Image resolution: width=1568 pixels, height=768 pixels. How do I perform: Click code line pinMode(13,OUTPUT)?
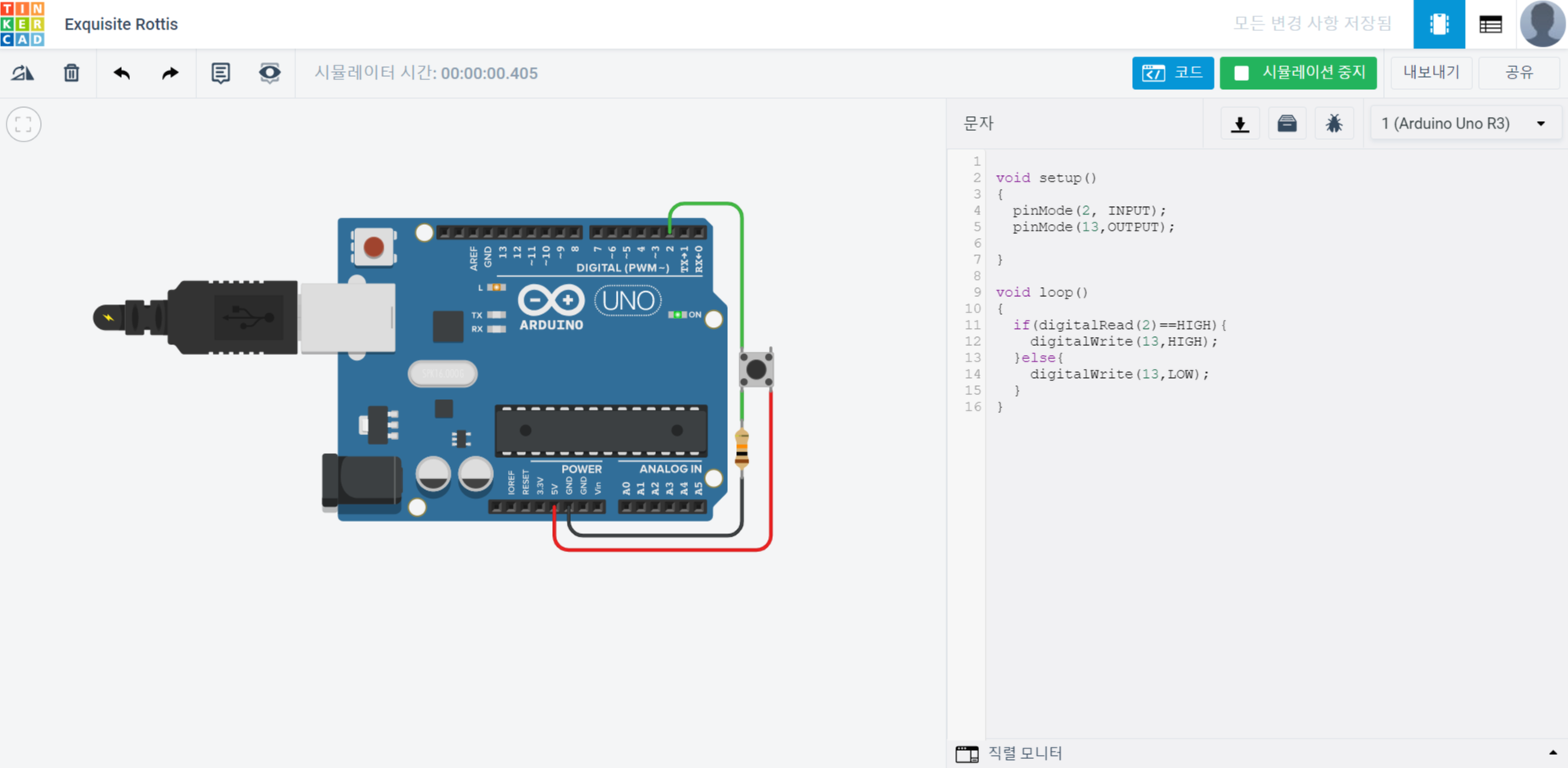coord(1093,227)
